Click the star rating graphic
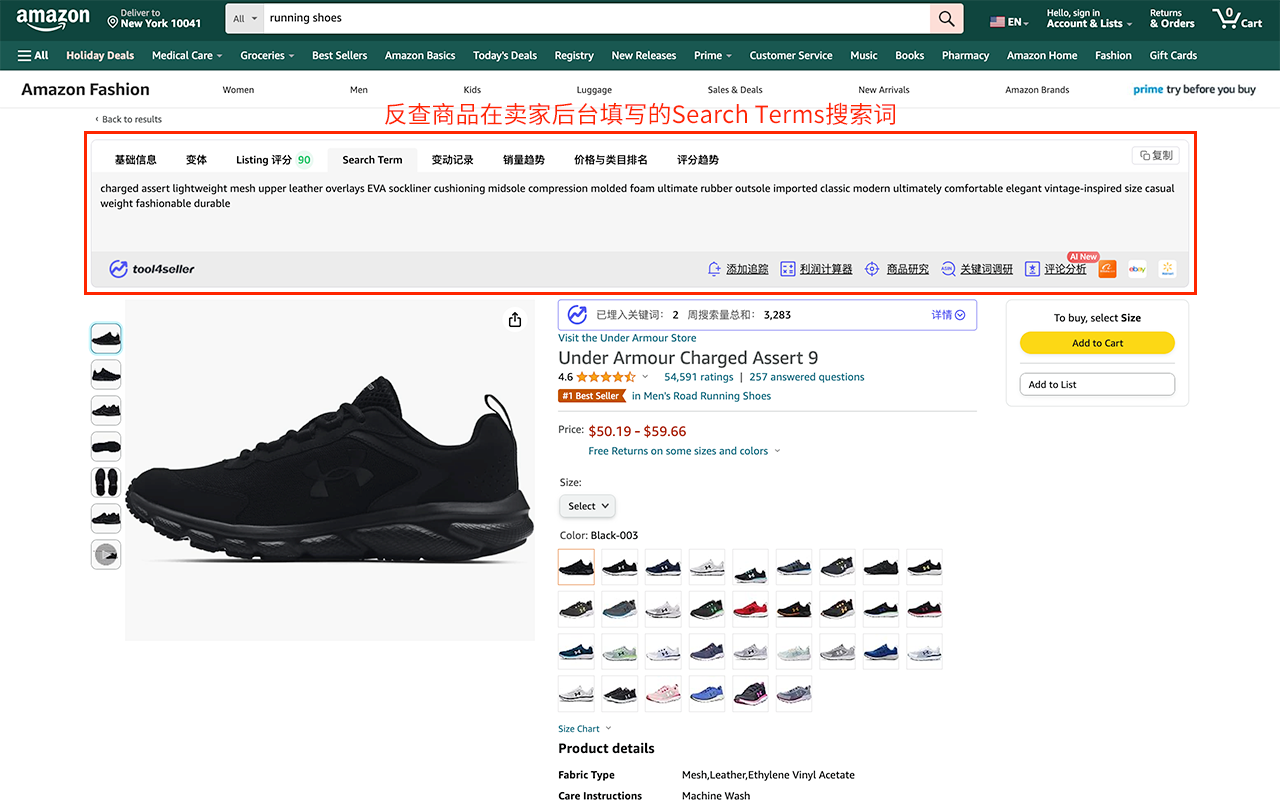The height and width of the screenshot is (800, 1280). click(x=606, y=377)
